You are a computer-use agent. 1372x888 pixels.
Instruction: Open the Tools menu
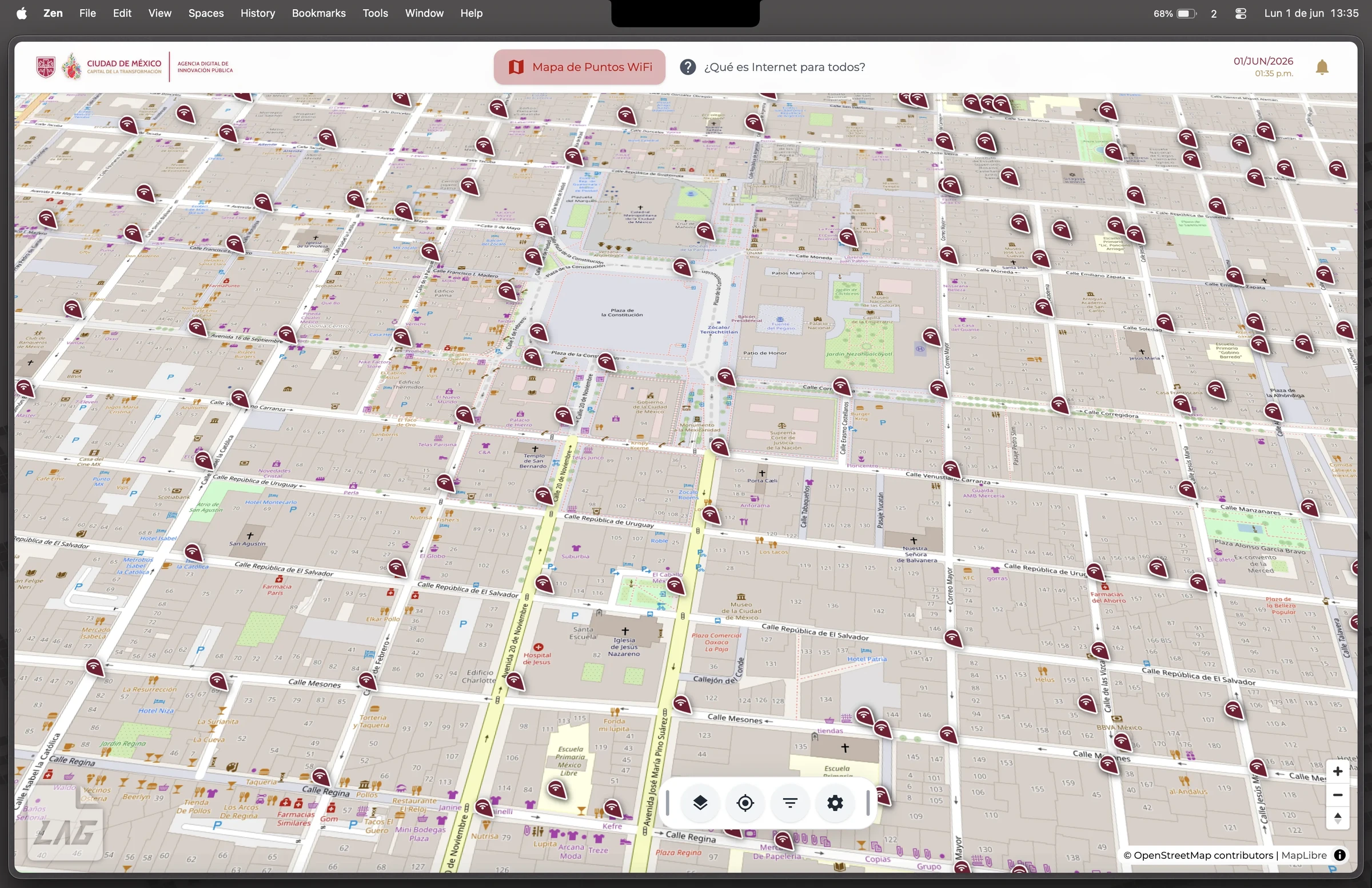375,13
